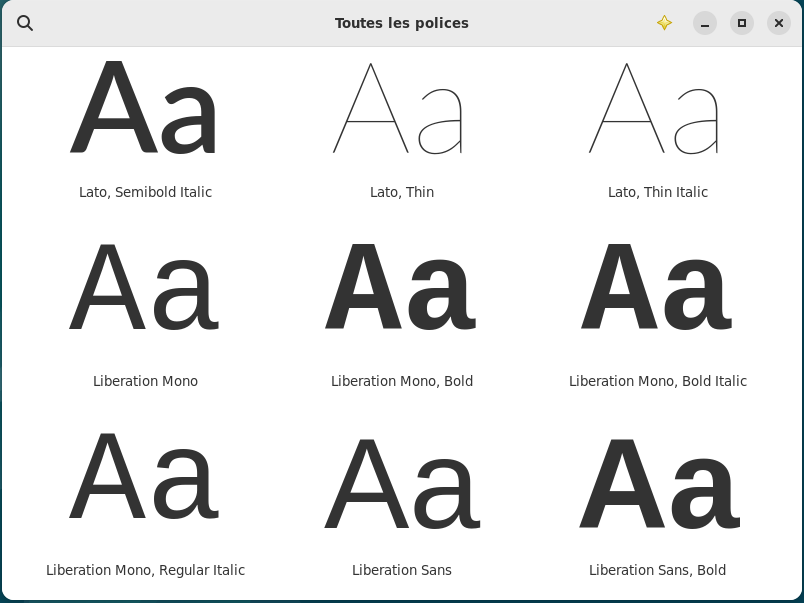The width and height of the screenshot is (804, 603).
Task: Select the Liberation Mono Bold preview
Action: point(401,287)
